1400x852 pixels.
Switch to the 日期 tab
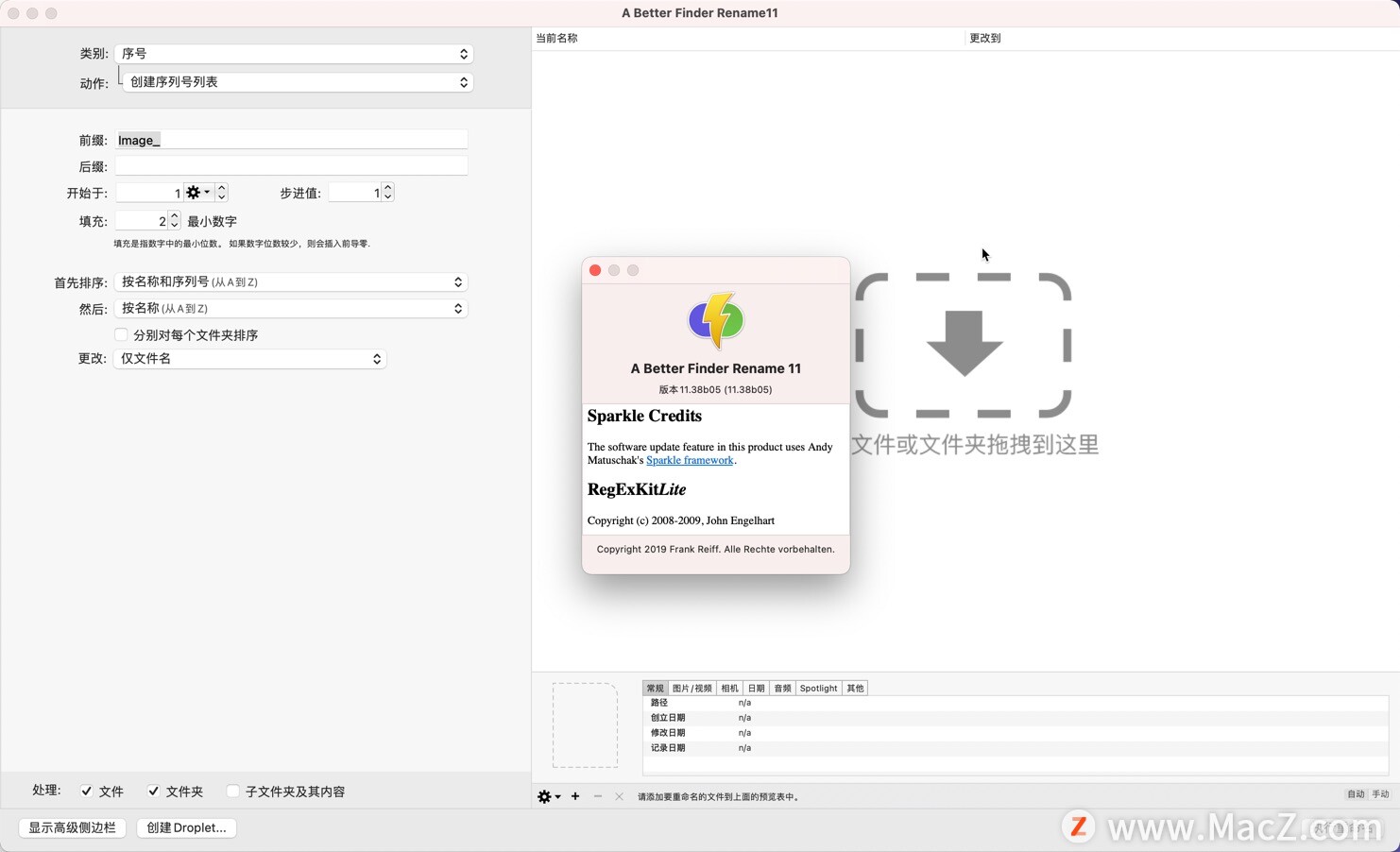click(757, 689)
